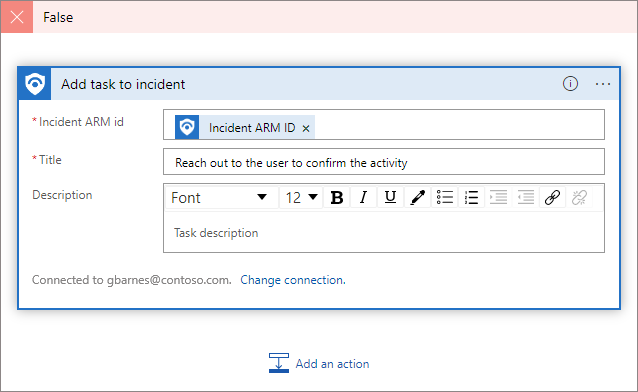
Task: Click the decrease indent icon
Action: pos(526,197)
